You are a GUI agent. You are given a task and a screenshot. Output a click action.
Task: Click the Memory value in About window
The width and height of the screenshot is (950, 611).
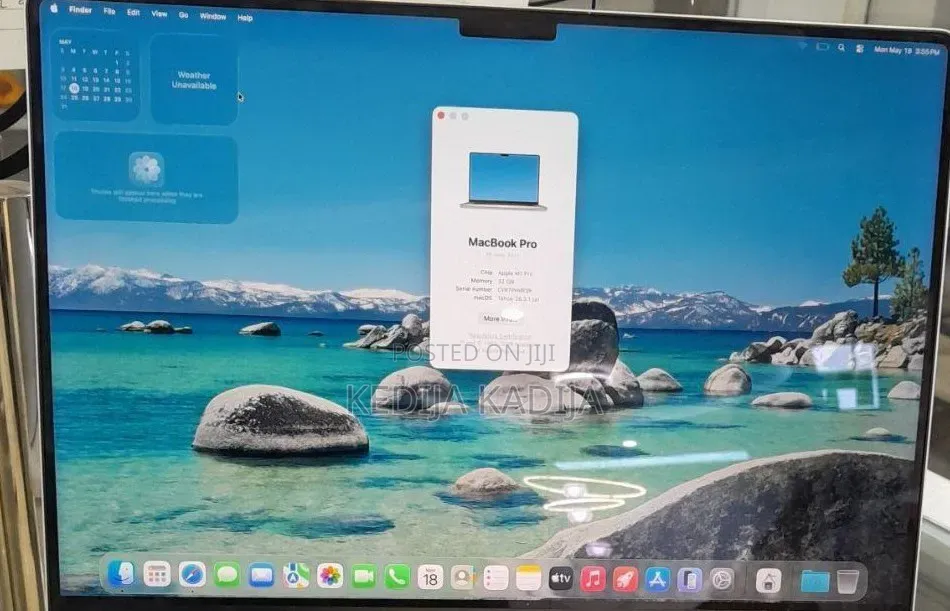pyautogui.click(x=505, y=281)
